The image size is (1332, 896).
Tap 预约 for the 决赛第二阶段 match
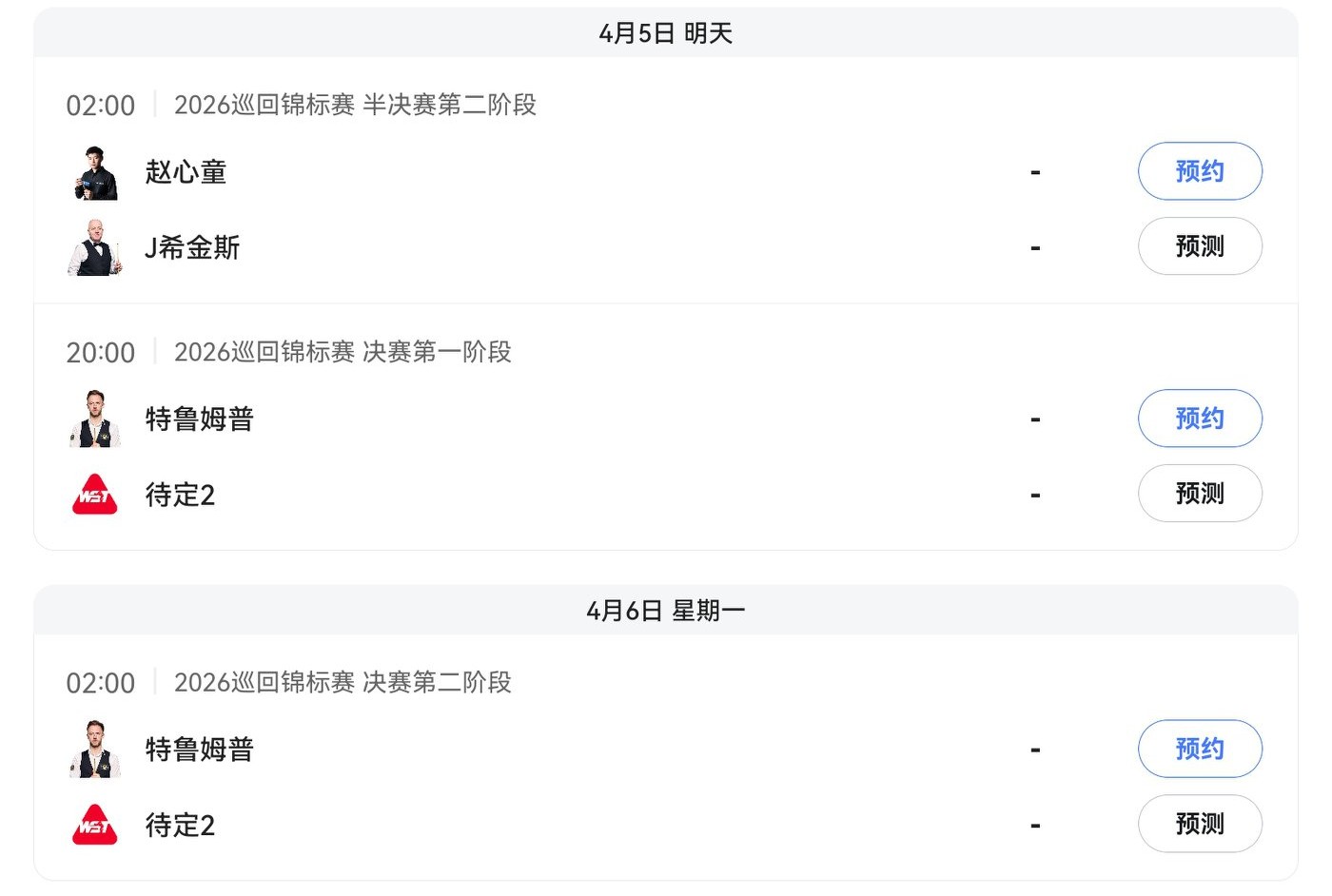click(x=1200, y=749)
